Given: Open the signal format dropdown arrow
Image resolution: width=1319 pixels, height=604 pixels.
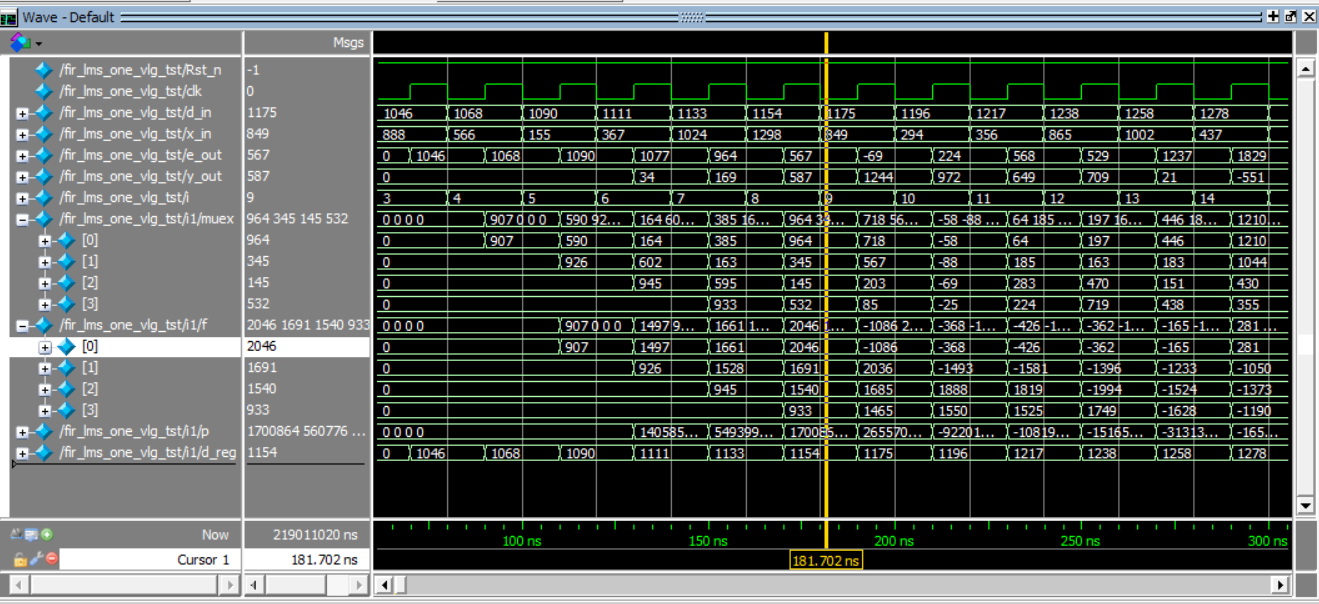Looking at the screenshot, I should (39, 44).
